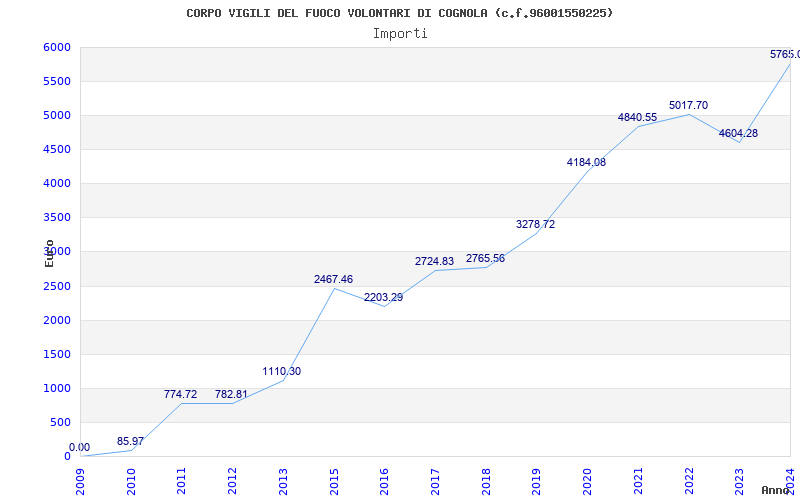Select the 774.72 data label
This screenshot has width=800, height=500.
coord(180,394)
